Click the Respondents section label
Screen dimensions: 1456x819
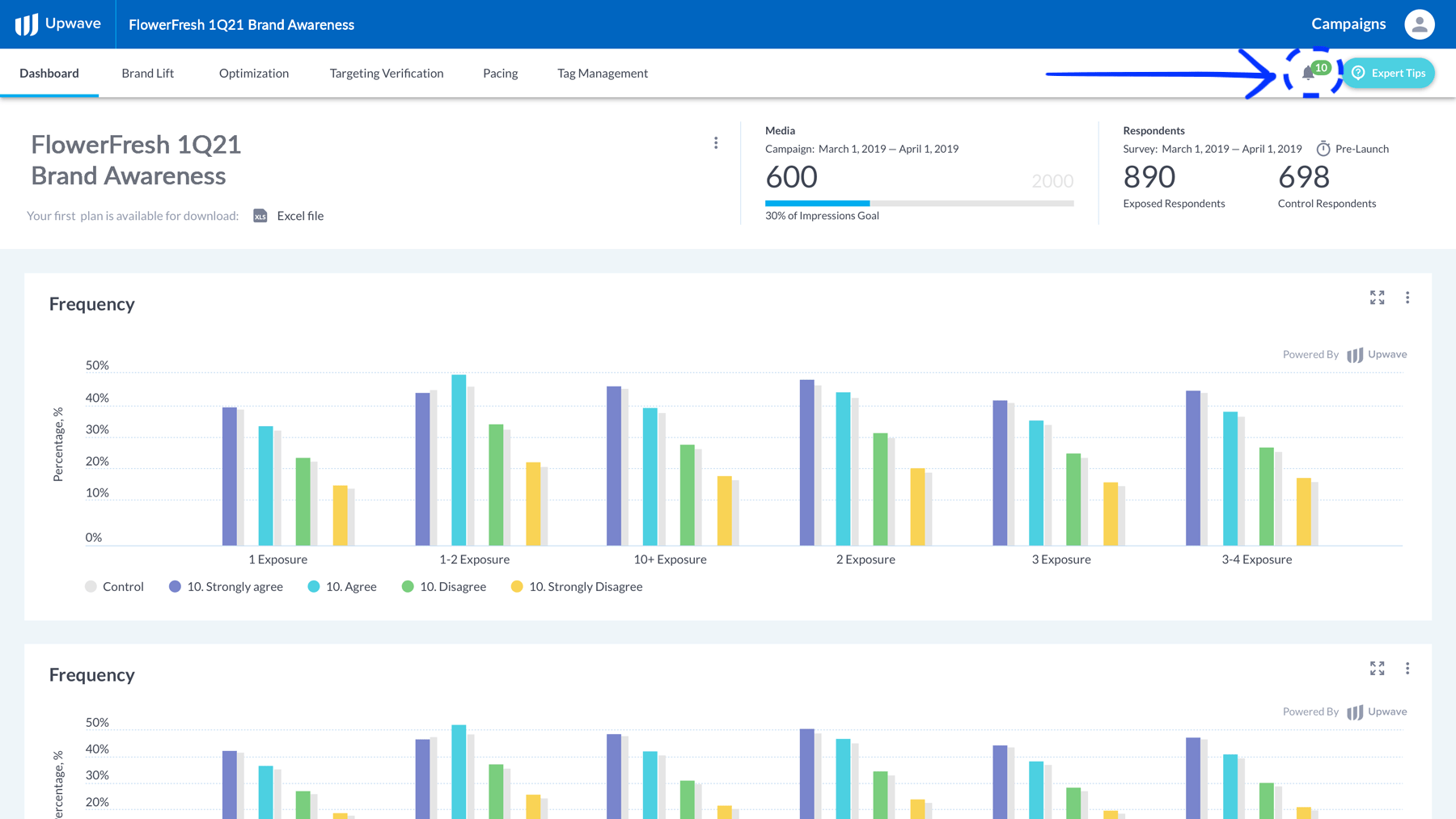point(1153,130)
